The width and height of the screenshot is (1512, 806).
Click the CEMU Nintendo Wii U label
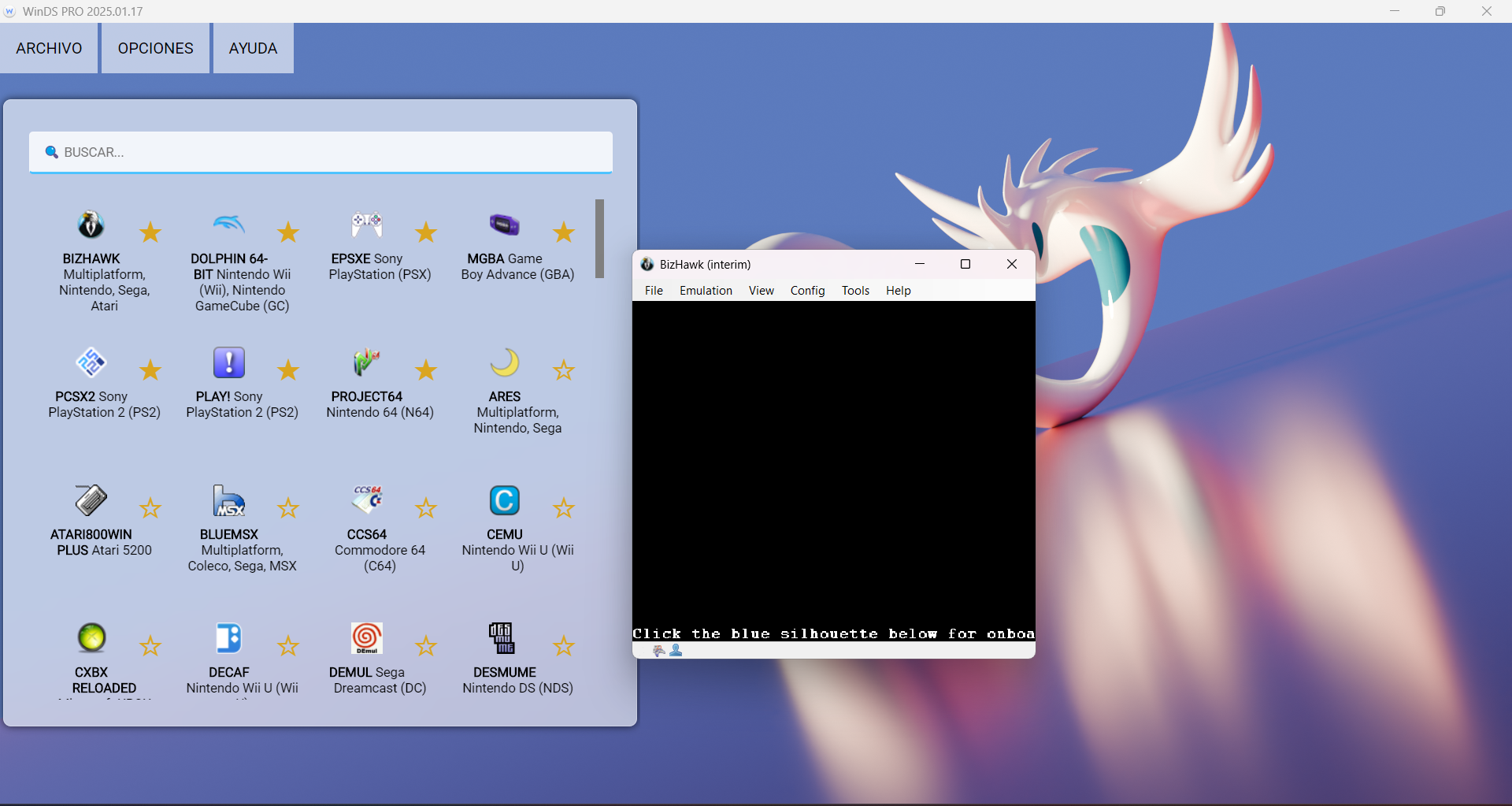(517, 550)
